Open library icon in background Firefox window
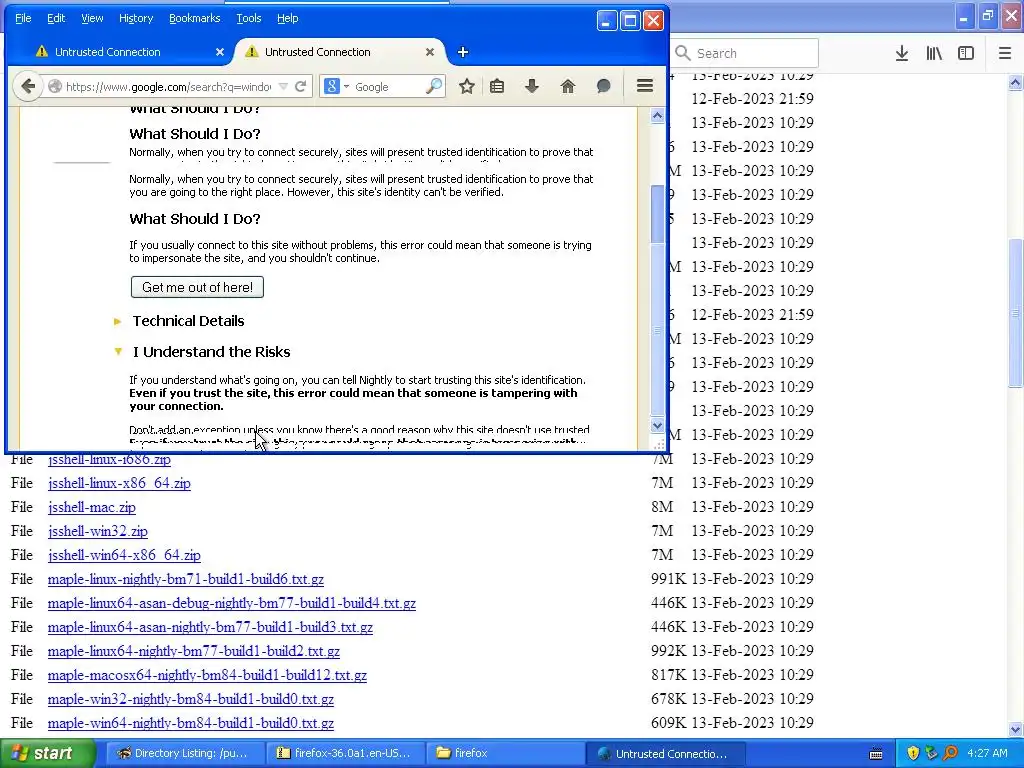Viewport: 1024px width, 768px height. coord(934,53)
